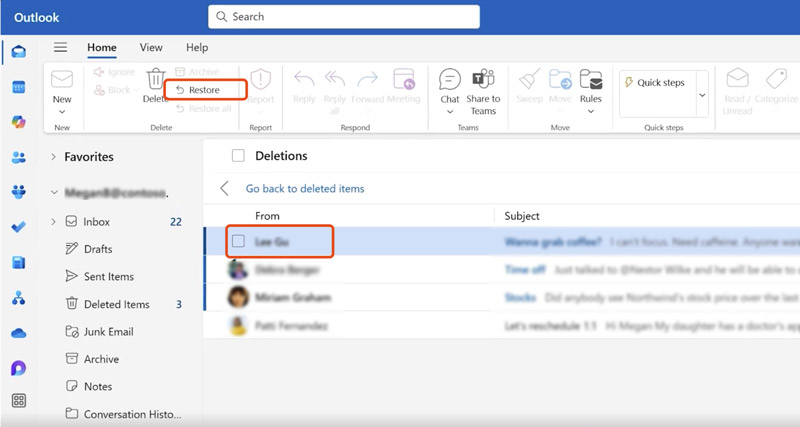
Task: Switch to the View tab
Action: click(x=151, y=47)
